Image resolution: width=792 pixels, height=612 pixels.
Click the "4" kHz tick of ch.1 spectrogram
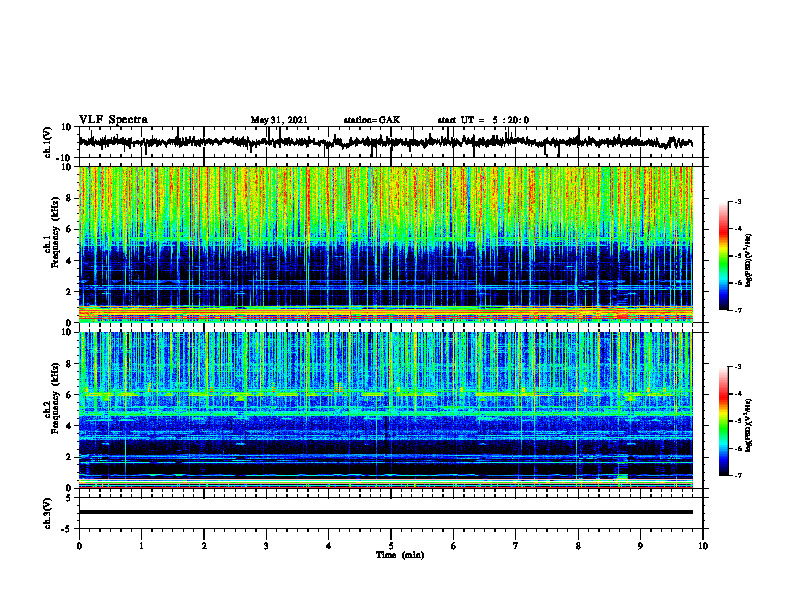70,261
